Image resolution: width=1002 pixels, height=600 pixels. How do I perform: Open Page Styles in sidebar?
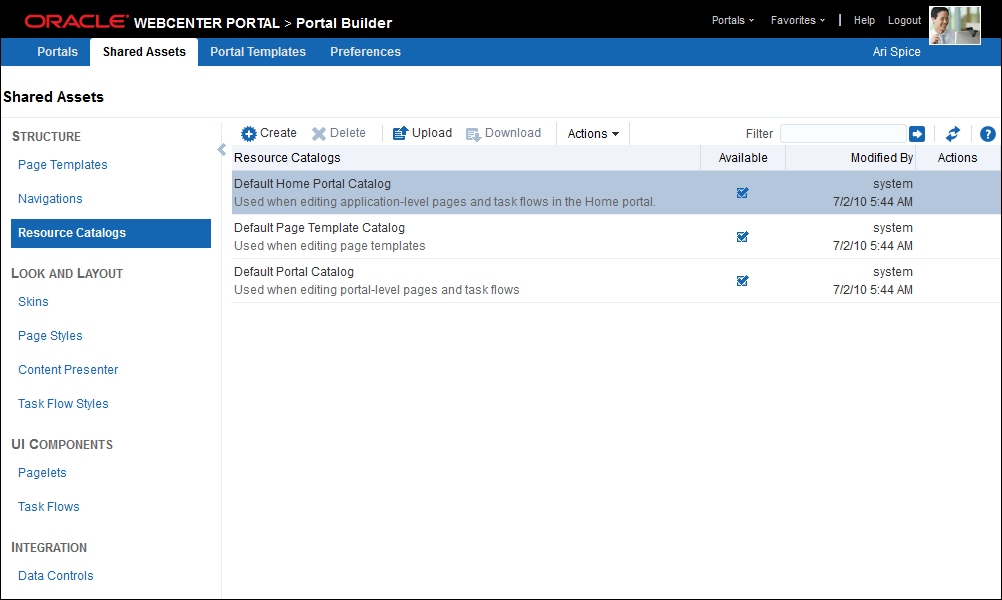coord(50,335)
